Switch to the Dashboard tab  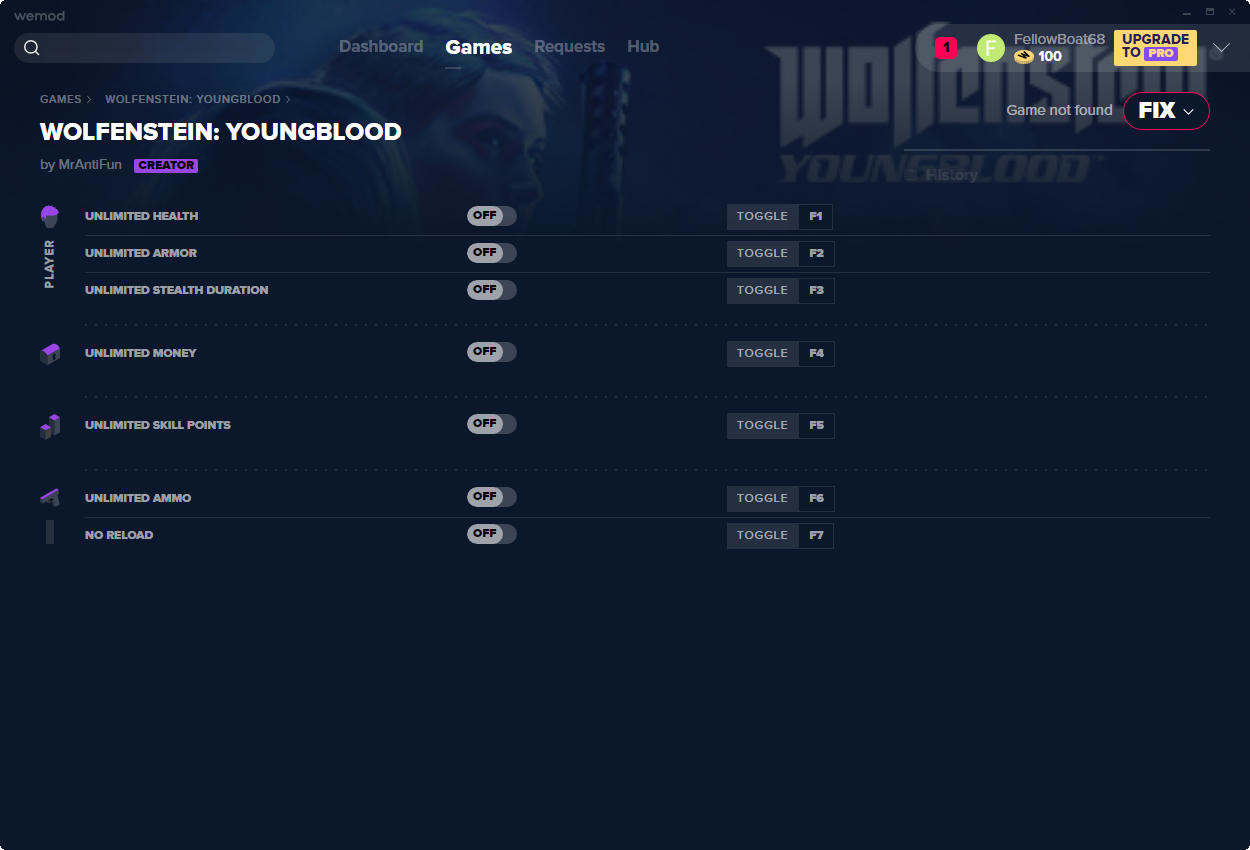381,47
